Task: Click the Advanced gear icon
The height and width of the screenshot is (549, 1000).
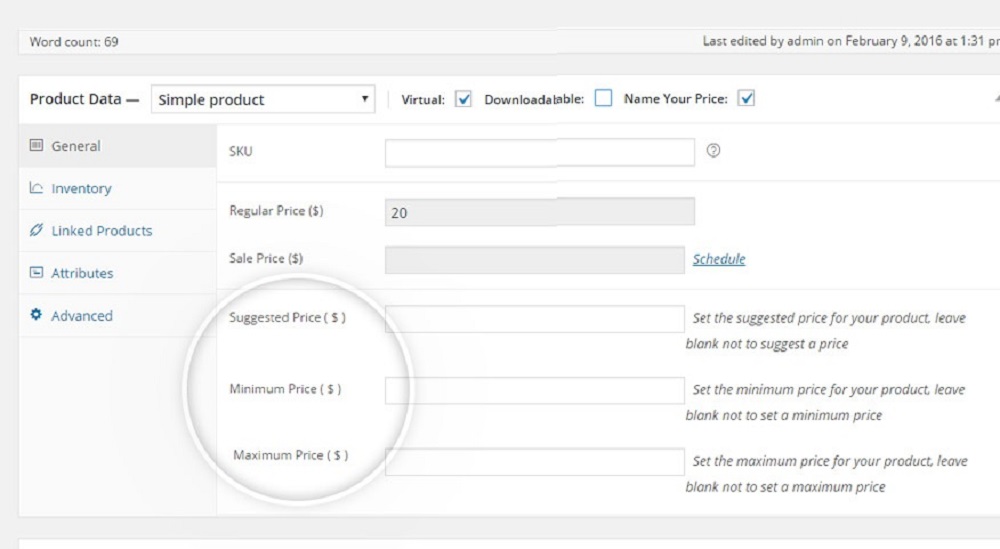Action: 36,314
